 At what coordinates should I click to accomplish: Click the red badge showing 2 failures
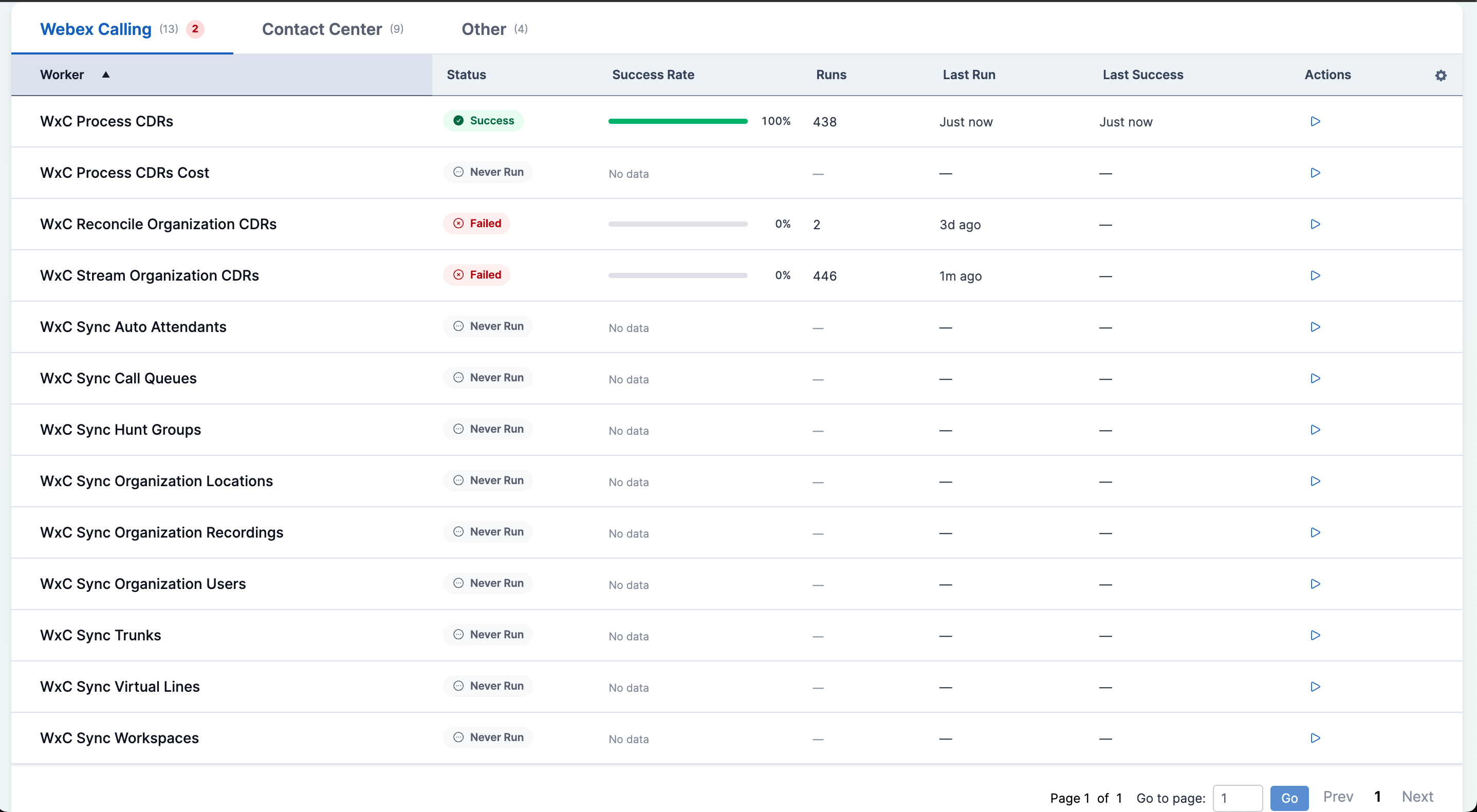195,29
